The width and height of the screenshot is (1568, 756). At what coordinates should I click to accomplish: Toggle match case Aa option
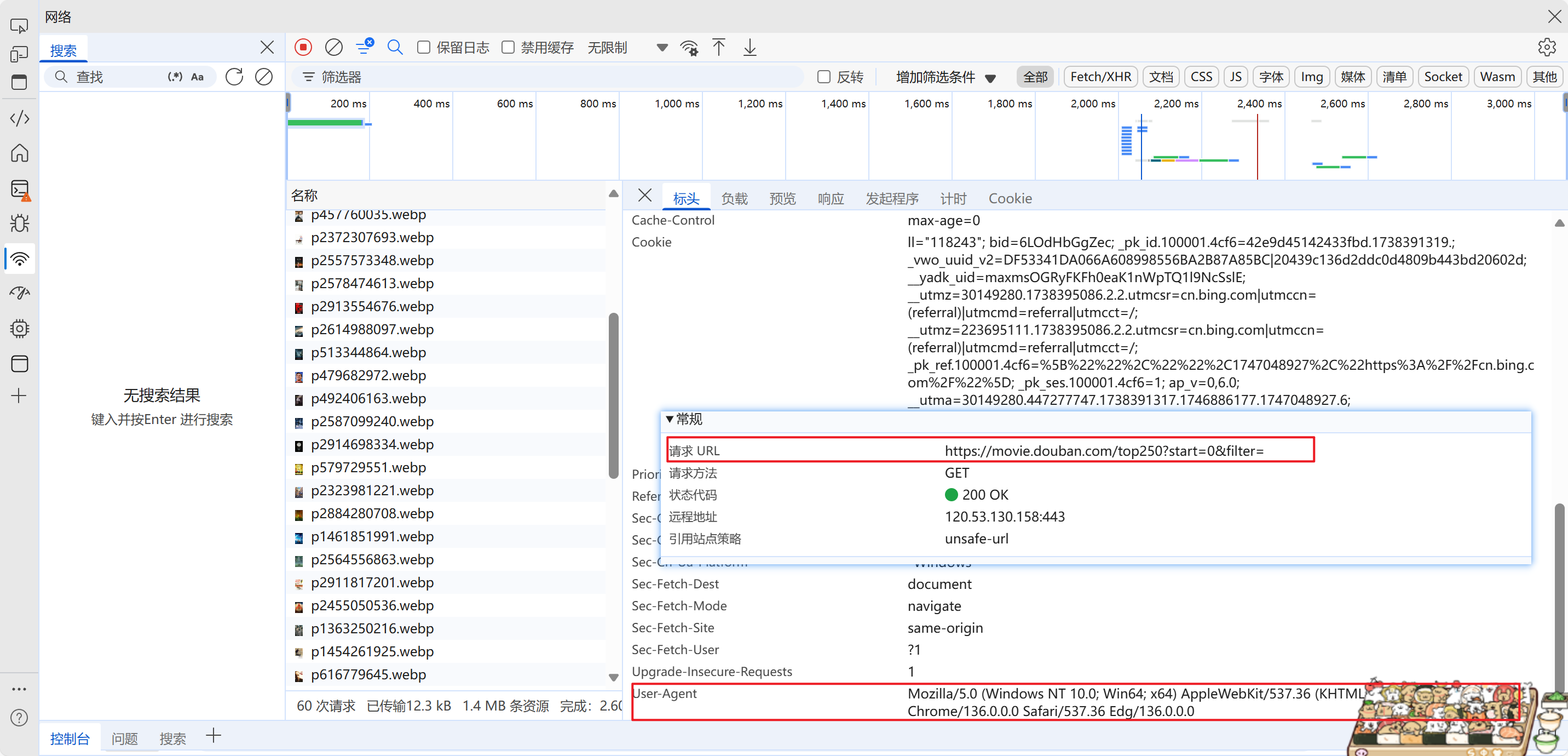click(197, 77)
